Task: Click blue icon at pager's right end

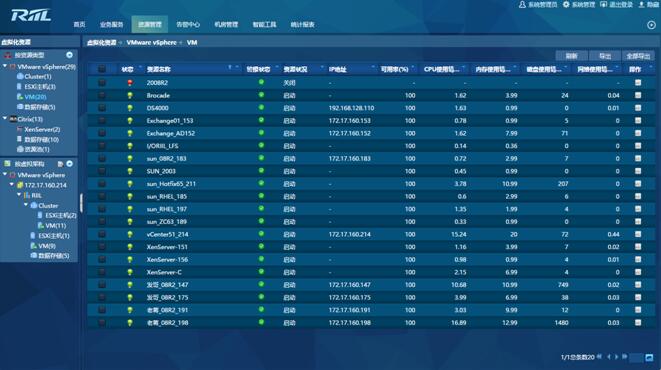Action: [x=649, y=358]
